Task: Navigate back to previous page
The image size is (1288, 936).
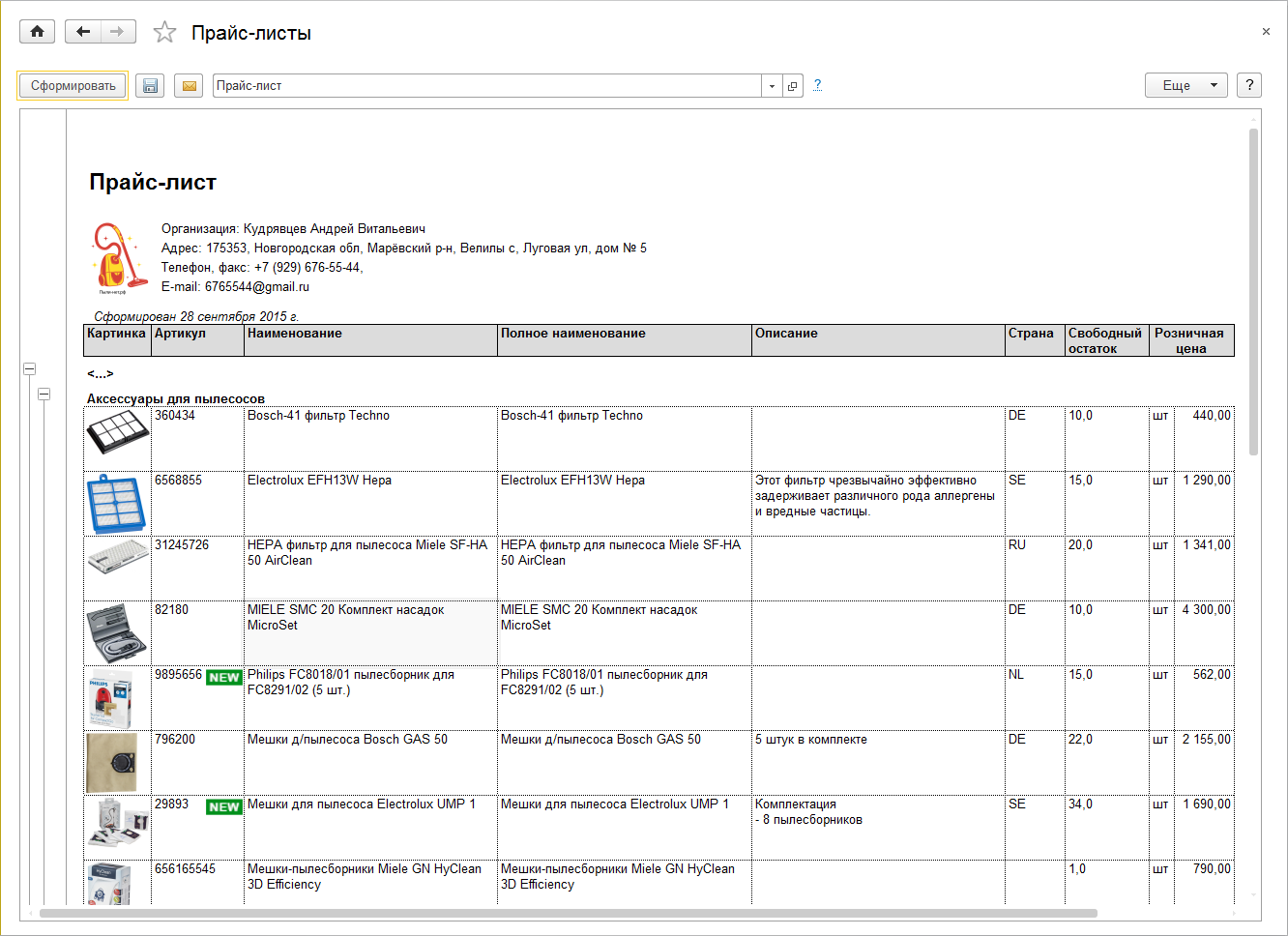Action: tap(83, 32)
